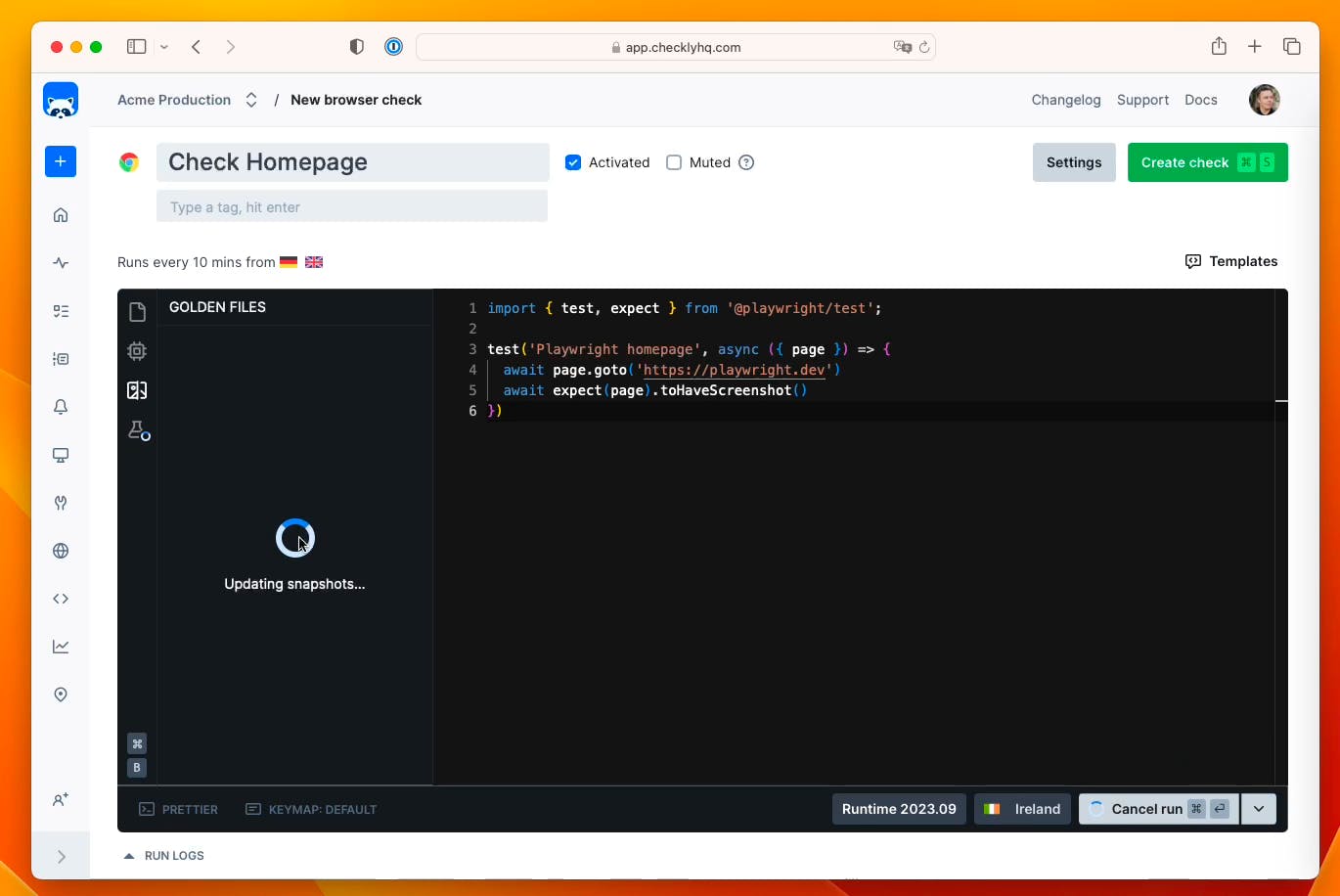The height and width of the screenshot is (896, 1340).
Task: Open the dependencies panel icon in the editor
Action: click(x=137, y=350)
